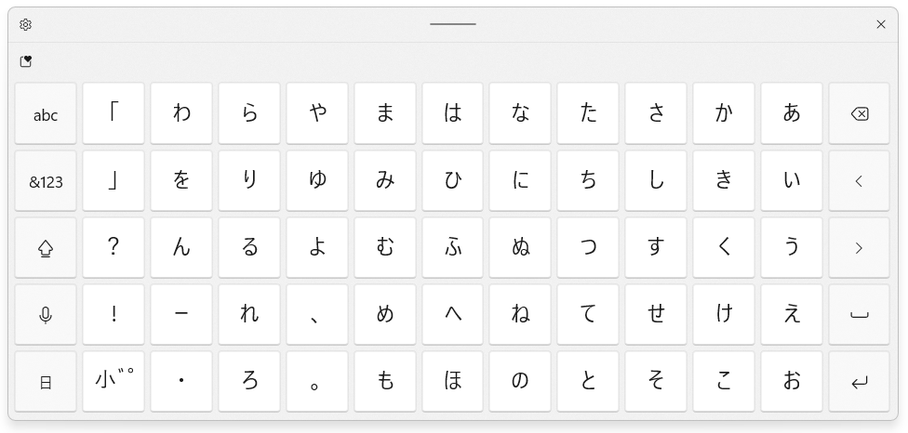Click the microphone voice typing key
Image resolution: width=908 pixels, height=433 pixels.
pyautogui.click(x=45, y=314)
